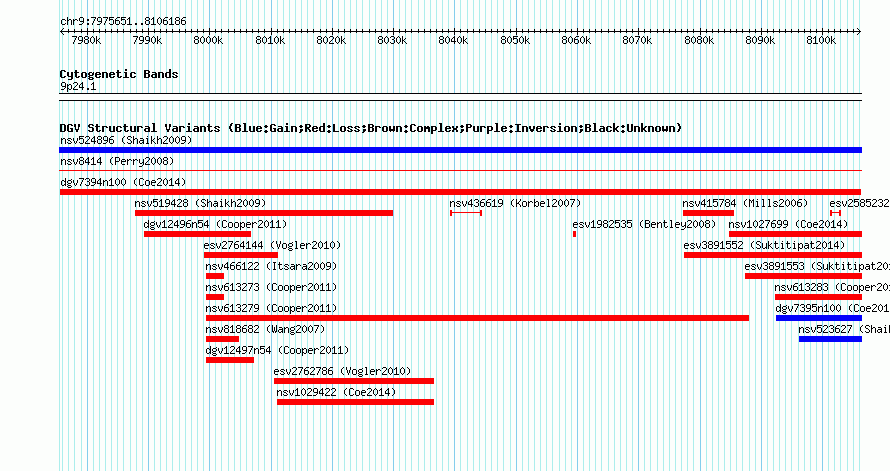Click the esv3891552 (Suktitipat2014) red bar
This screenshot has height=471, width=890.
click(773, 255)
